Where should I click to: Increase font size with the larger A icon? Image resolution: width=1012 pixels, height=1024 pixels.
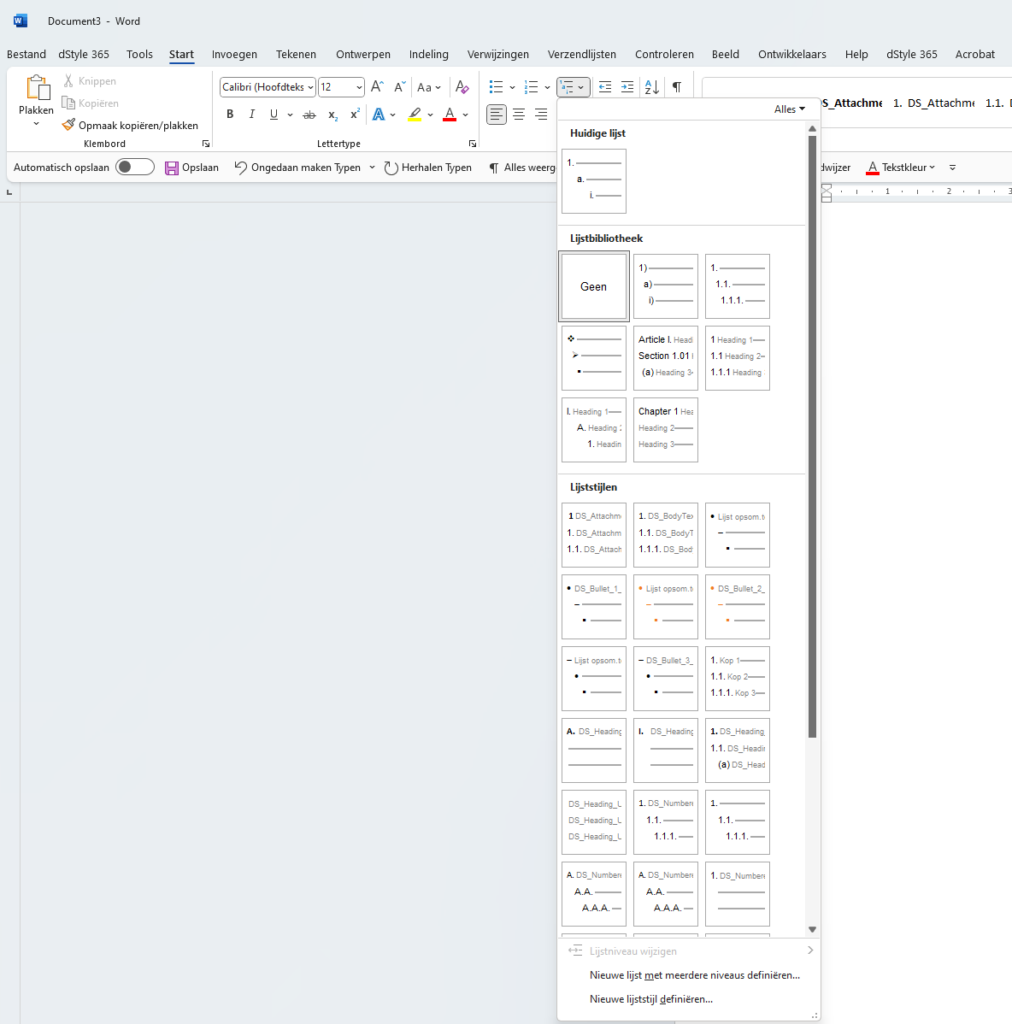(x=377, y=86)
